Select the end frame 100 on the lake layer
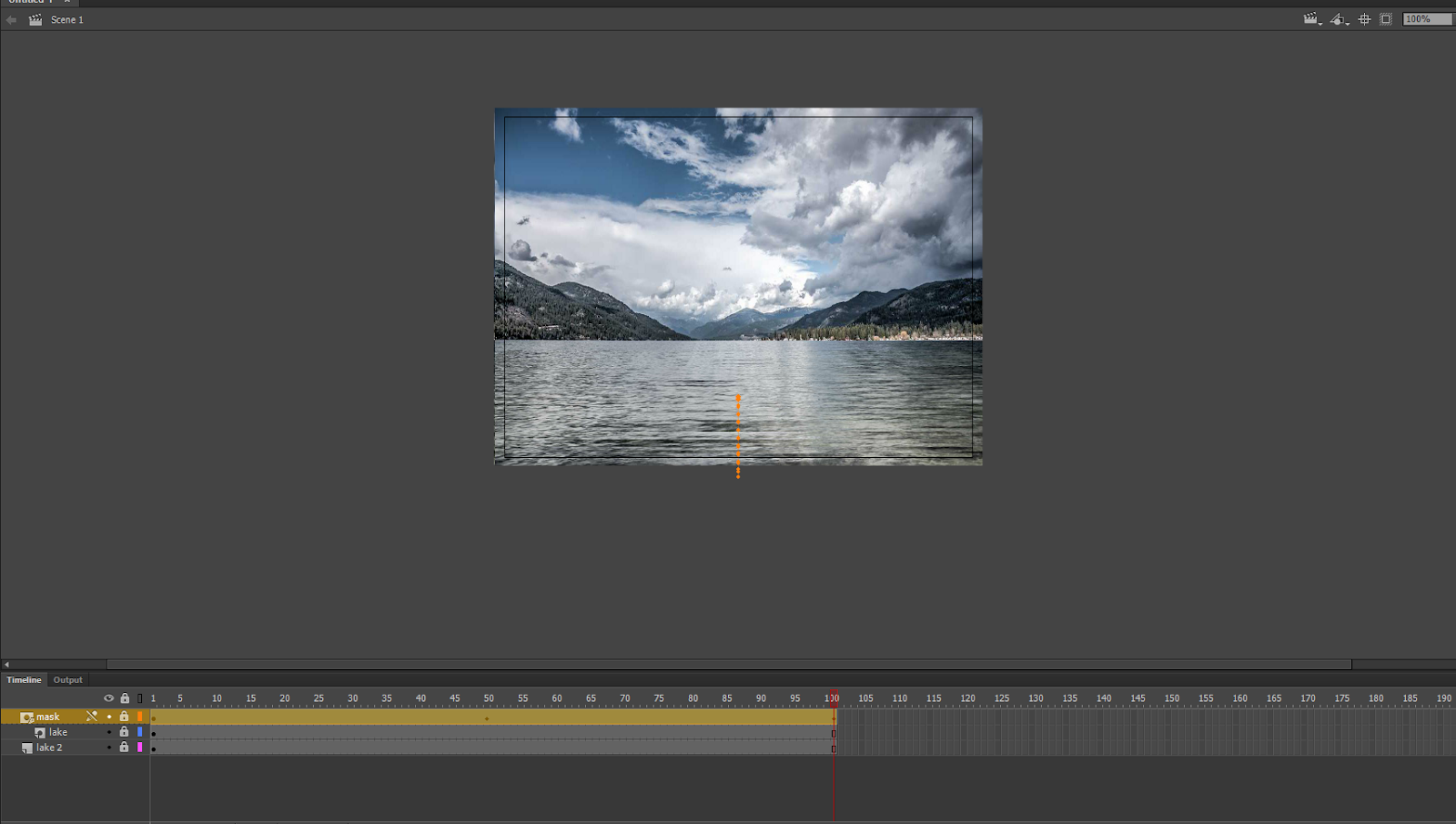1456x824 pixels. (834, 733)
